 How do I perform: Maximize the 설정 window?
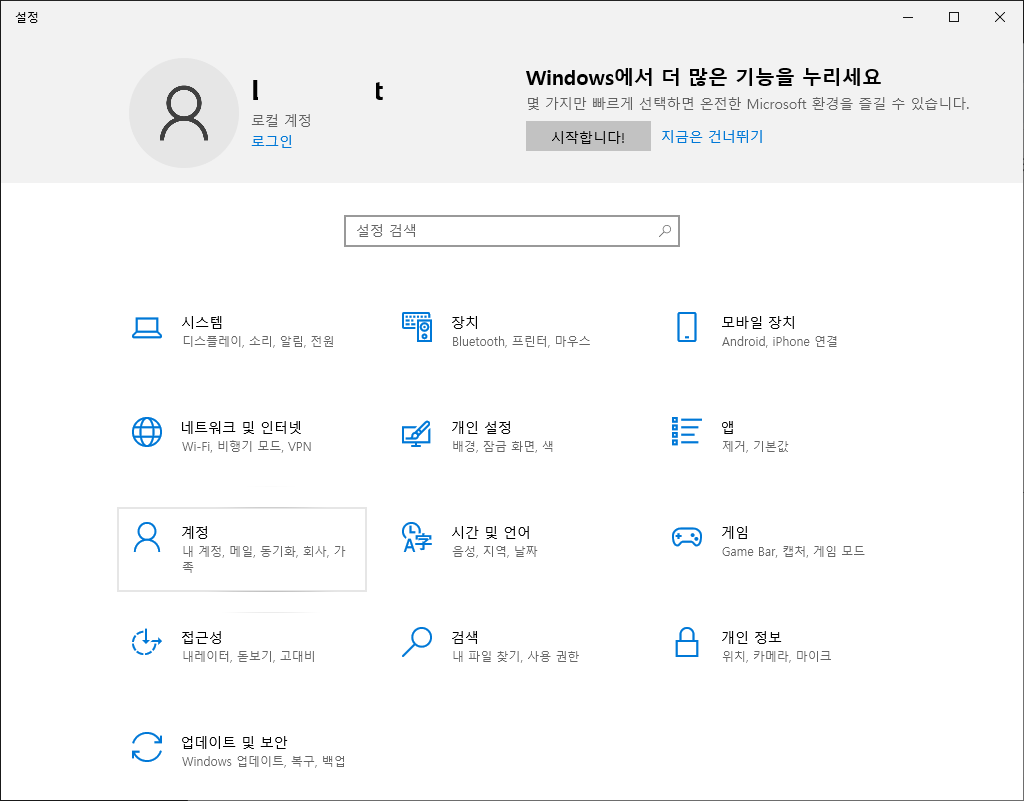pos(953,17)
